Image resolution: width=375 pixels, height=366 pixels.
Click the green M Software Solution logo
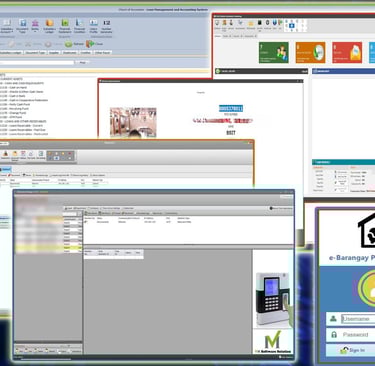(273, 342)
